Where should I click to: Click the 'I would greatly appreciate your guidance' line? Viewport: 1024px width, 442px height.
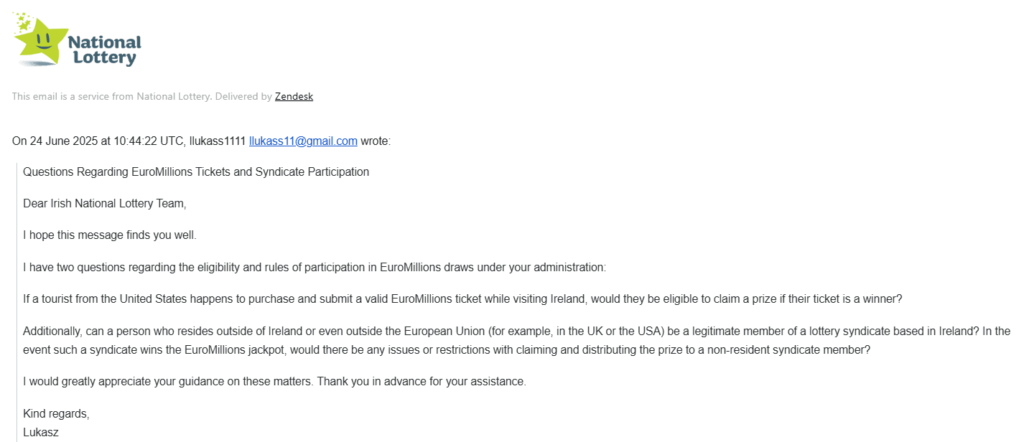click(274, 381)
